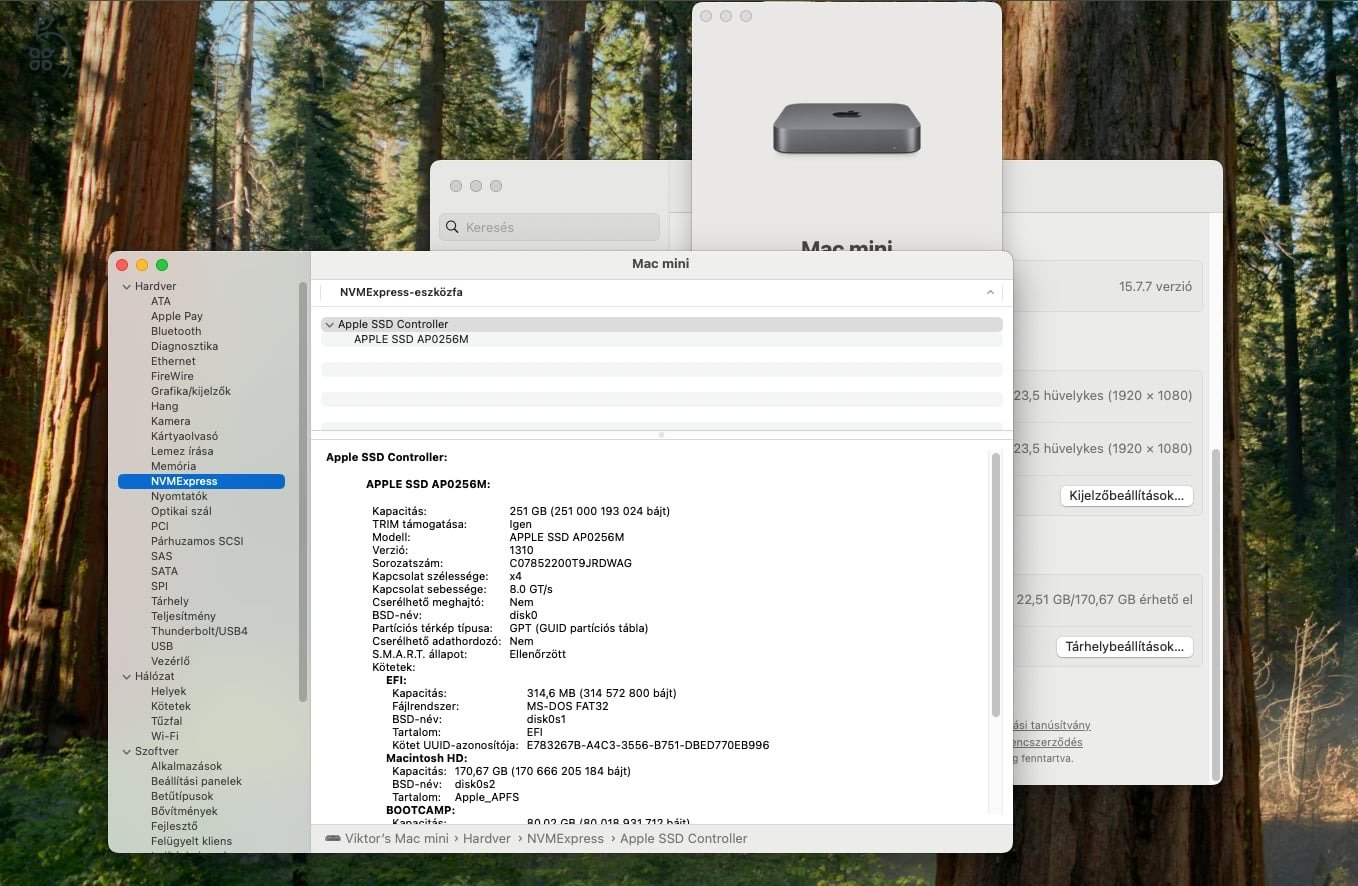Click the EFI volume UUID value
1358x886 pixels.
(x=648, y=745)
